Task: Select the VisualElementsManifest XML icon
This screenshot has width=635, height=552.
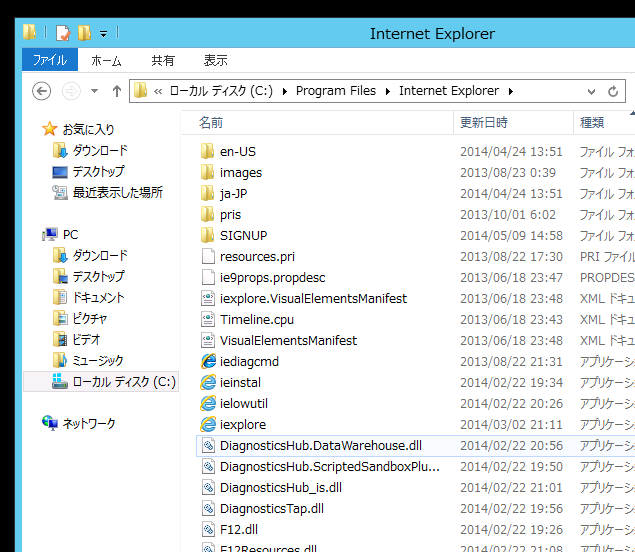Action: click(208, 341)
